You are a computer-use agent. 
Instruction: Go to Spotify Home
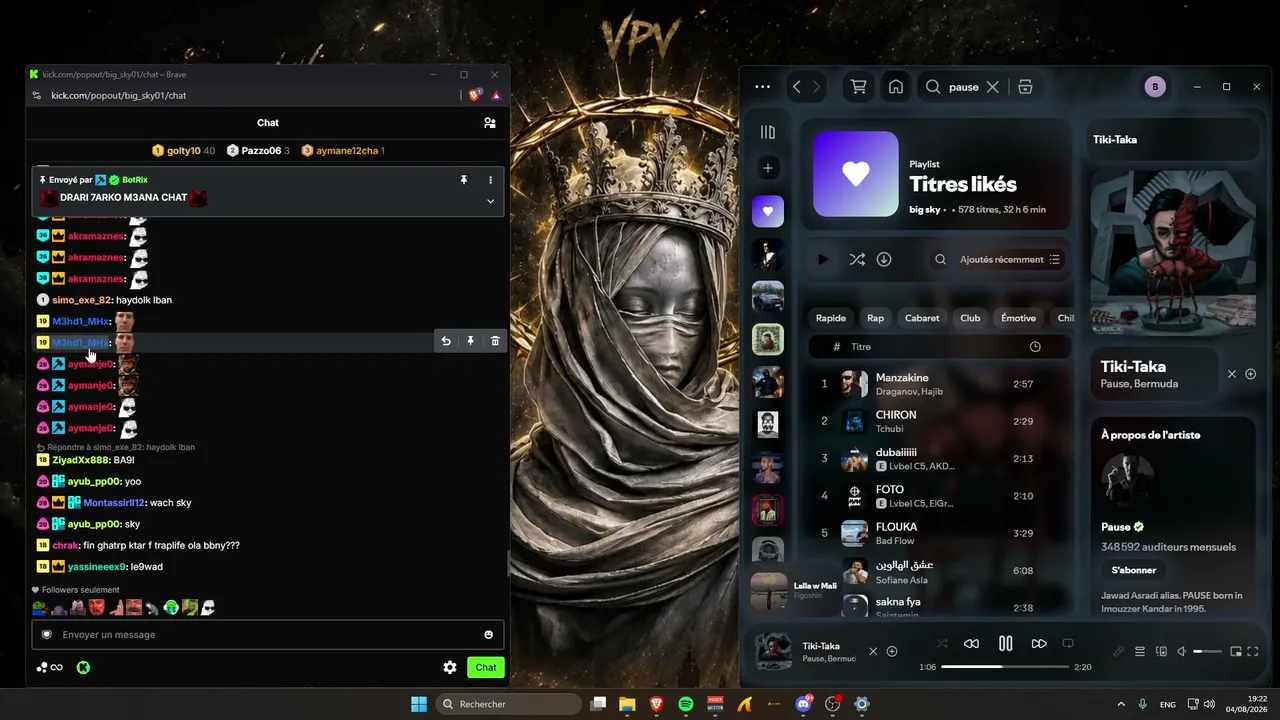coord(896,87)
